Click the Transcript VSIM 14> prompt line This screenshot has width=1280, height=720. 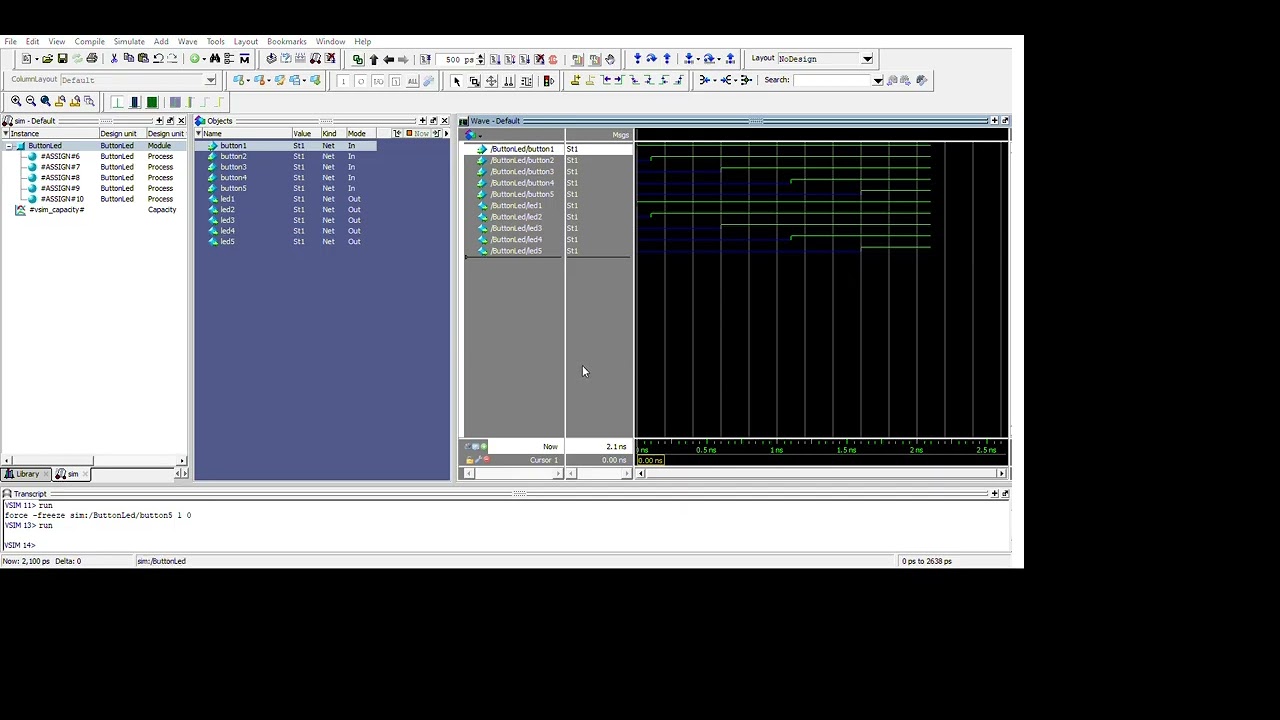[20, 545]
